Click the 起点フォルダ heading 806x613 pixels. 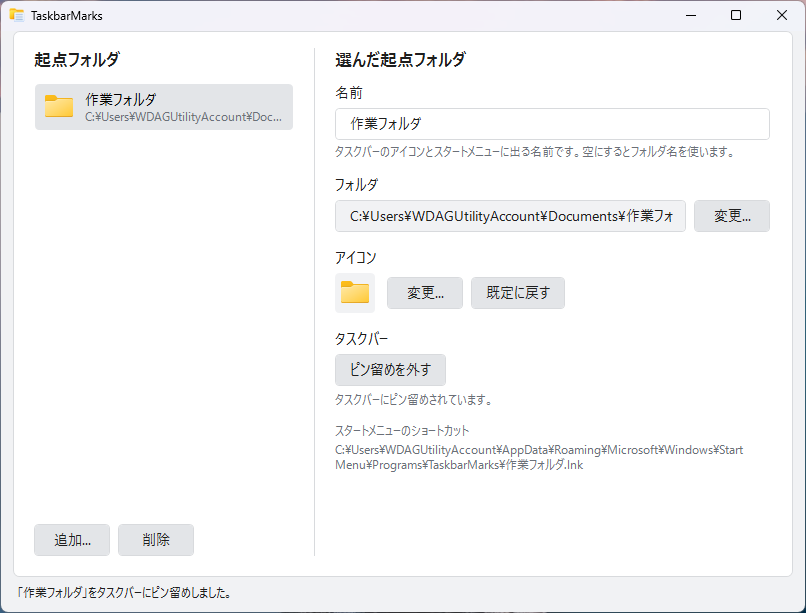(x=77, y=60)
